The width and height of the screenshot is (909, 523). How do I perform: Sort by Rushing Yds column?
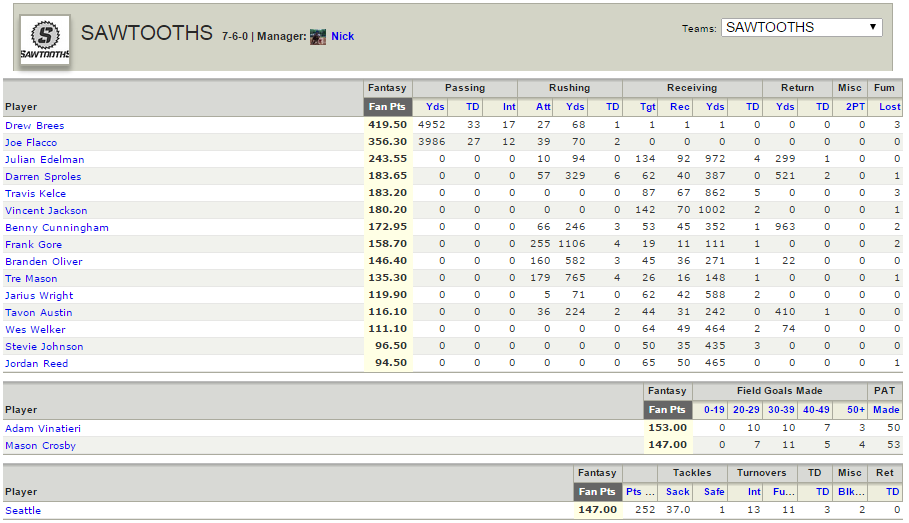(575, 107)
